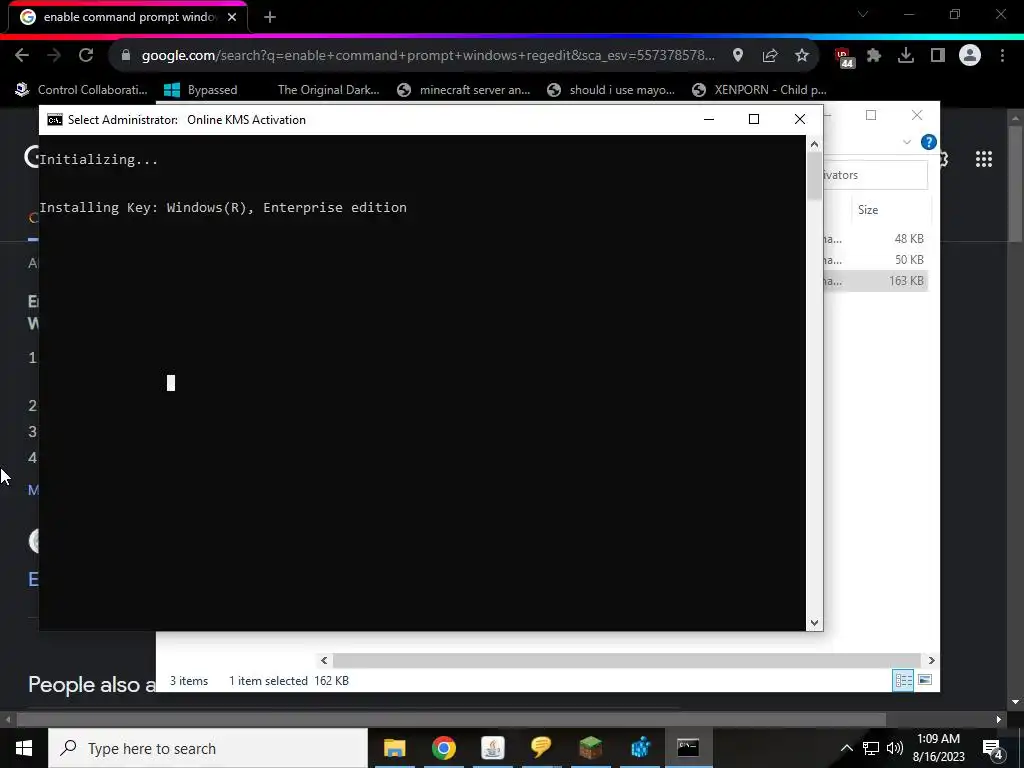Click Chrome page horizontal scrollbar
The width and height of the screenshot is (1024, 768).
(451, 720)
